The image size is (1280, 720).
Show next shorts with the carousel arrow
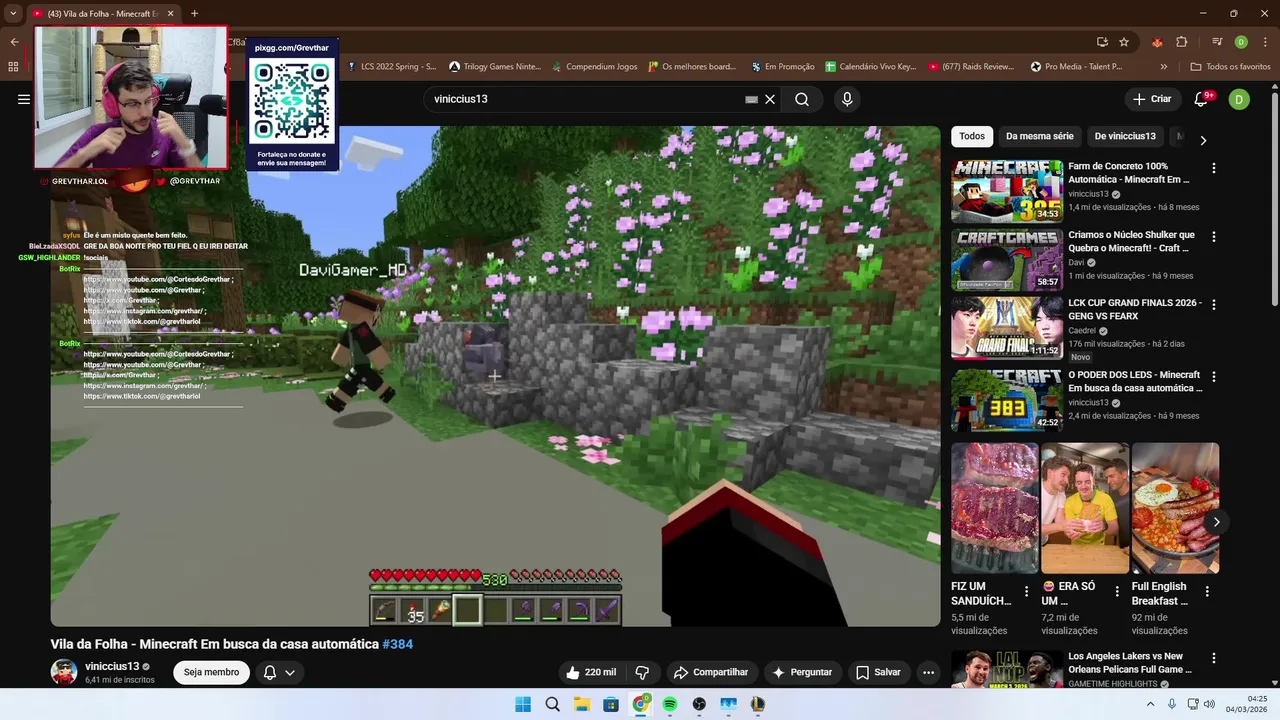click(x=1216, y=522)
